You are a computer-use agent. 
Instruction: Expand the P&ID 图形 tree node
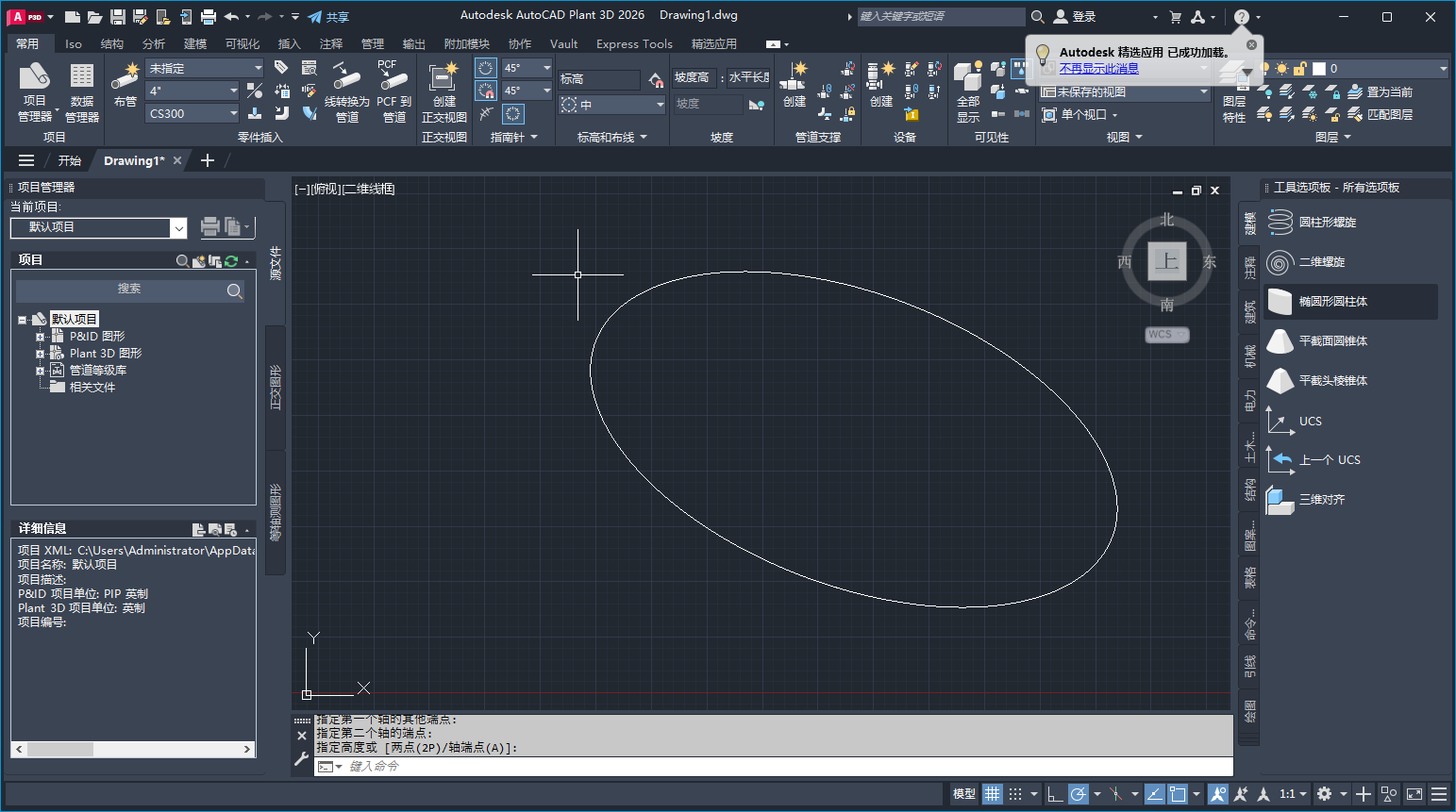(41, 337)
